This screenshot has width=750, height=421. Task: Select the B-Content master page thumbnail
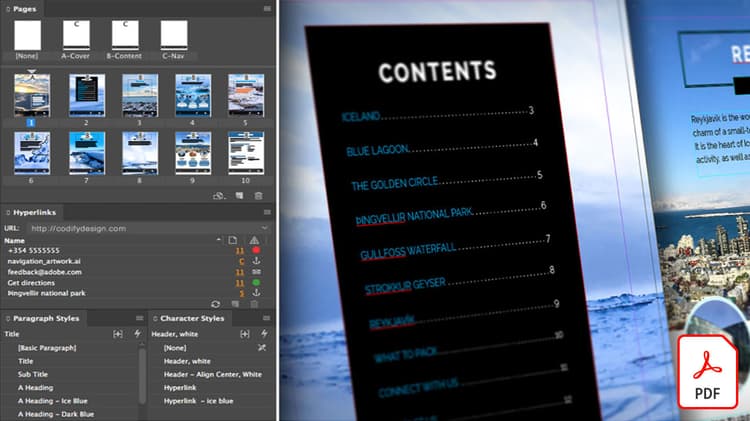125,35
